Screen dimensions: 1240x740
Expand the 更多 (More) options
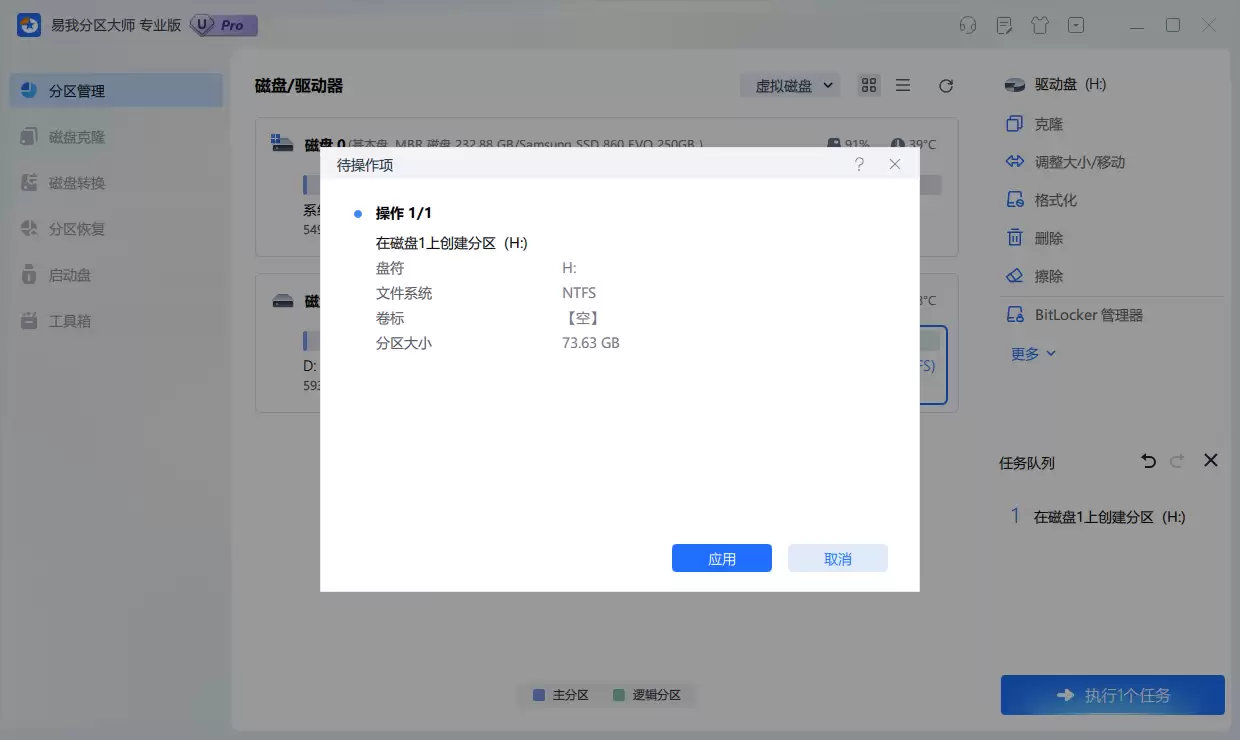[1029, 352]
